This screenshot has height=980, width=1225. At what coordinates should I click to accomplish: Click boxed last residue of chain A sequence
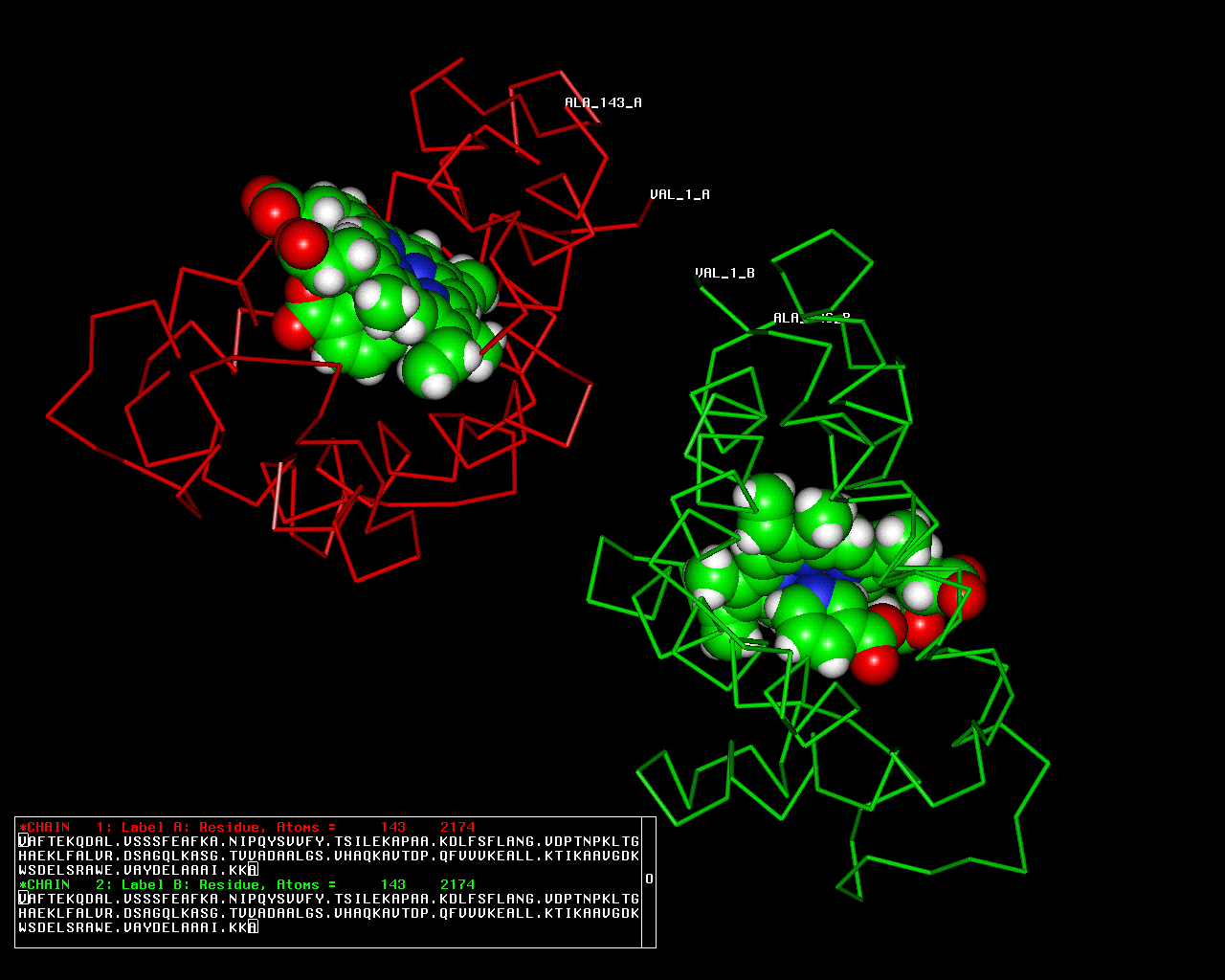coord(253,870)
